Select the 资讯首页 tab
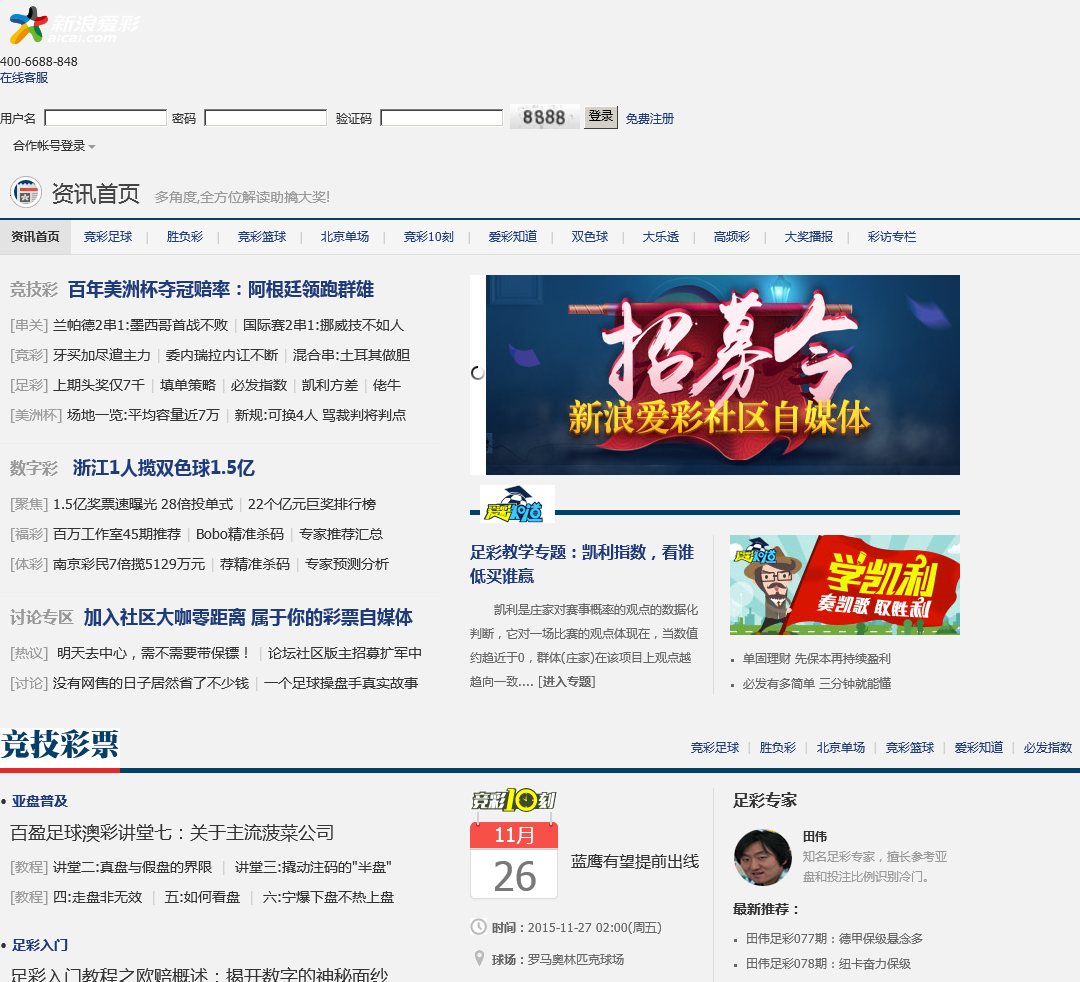The width and height of the screenshot is (1080, 982). click(x=35, y=237)
